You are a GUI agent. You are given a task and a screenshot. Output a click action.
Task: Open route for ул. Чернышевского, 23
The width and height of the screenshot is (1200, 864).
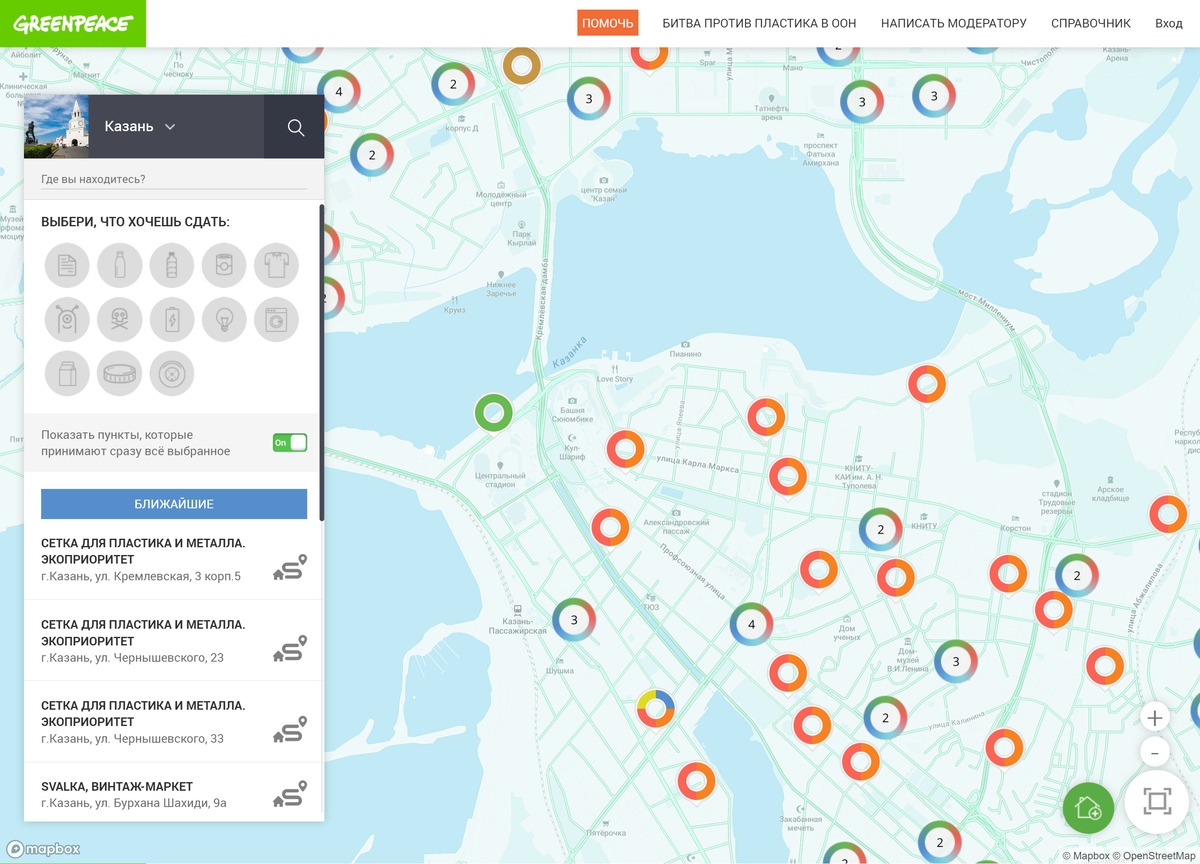pos(290,649)
